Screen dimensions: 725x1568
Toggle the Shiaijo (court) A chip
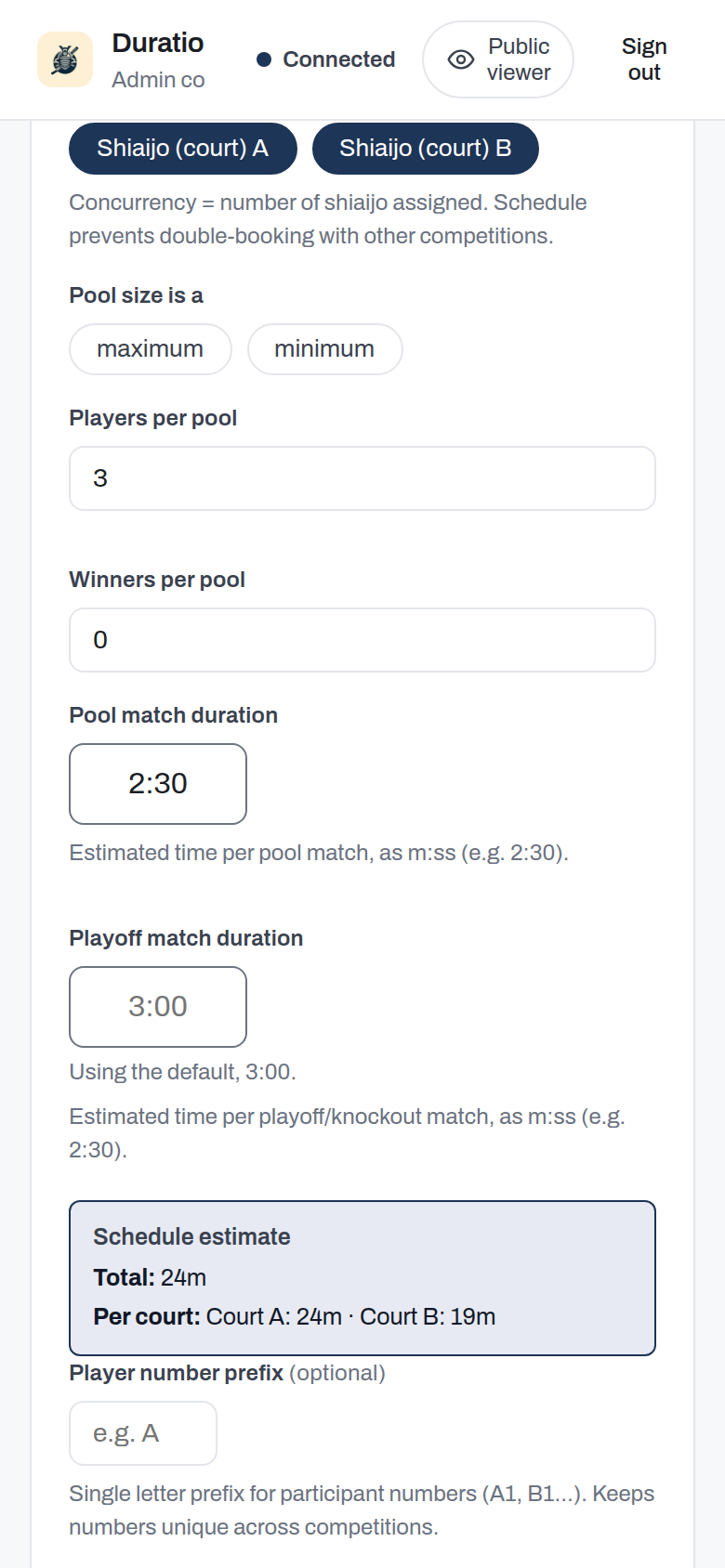(183, 149)
